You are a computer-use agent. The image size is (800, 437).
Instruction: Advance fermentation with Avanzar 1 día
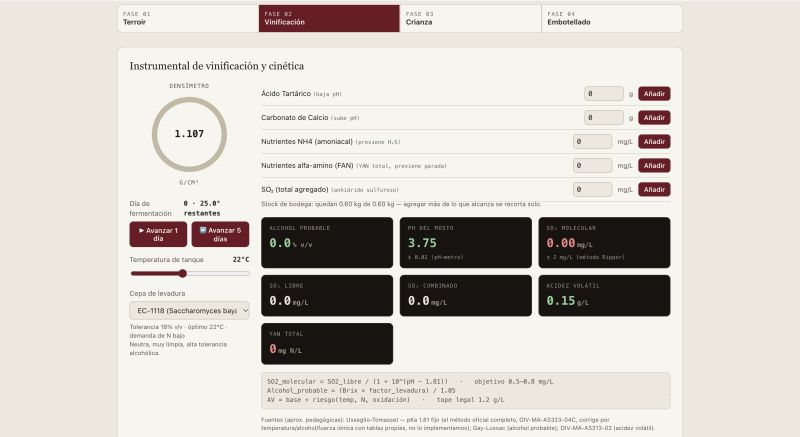click(x=158, y=235)
